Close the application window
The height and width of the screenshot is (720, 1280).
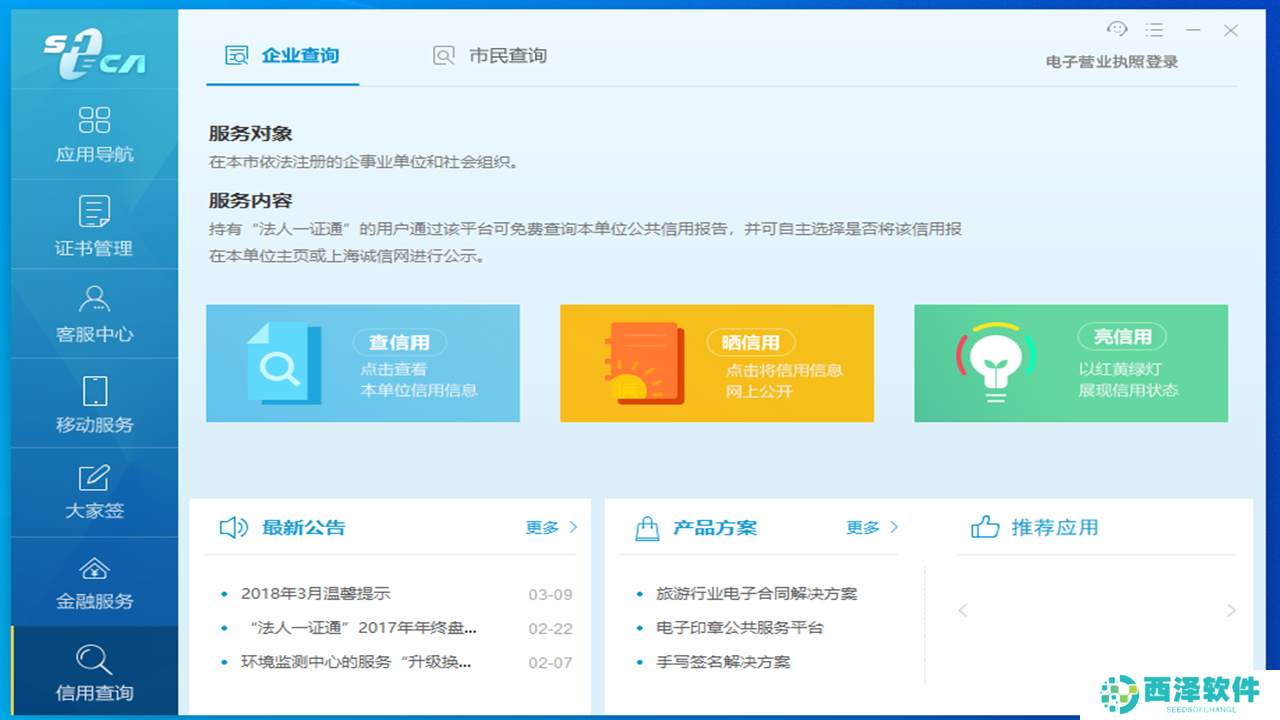1231,30
